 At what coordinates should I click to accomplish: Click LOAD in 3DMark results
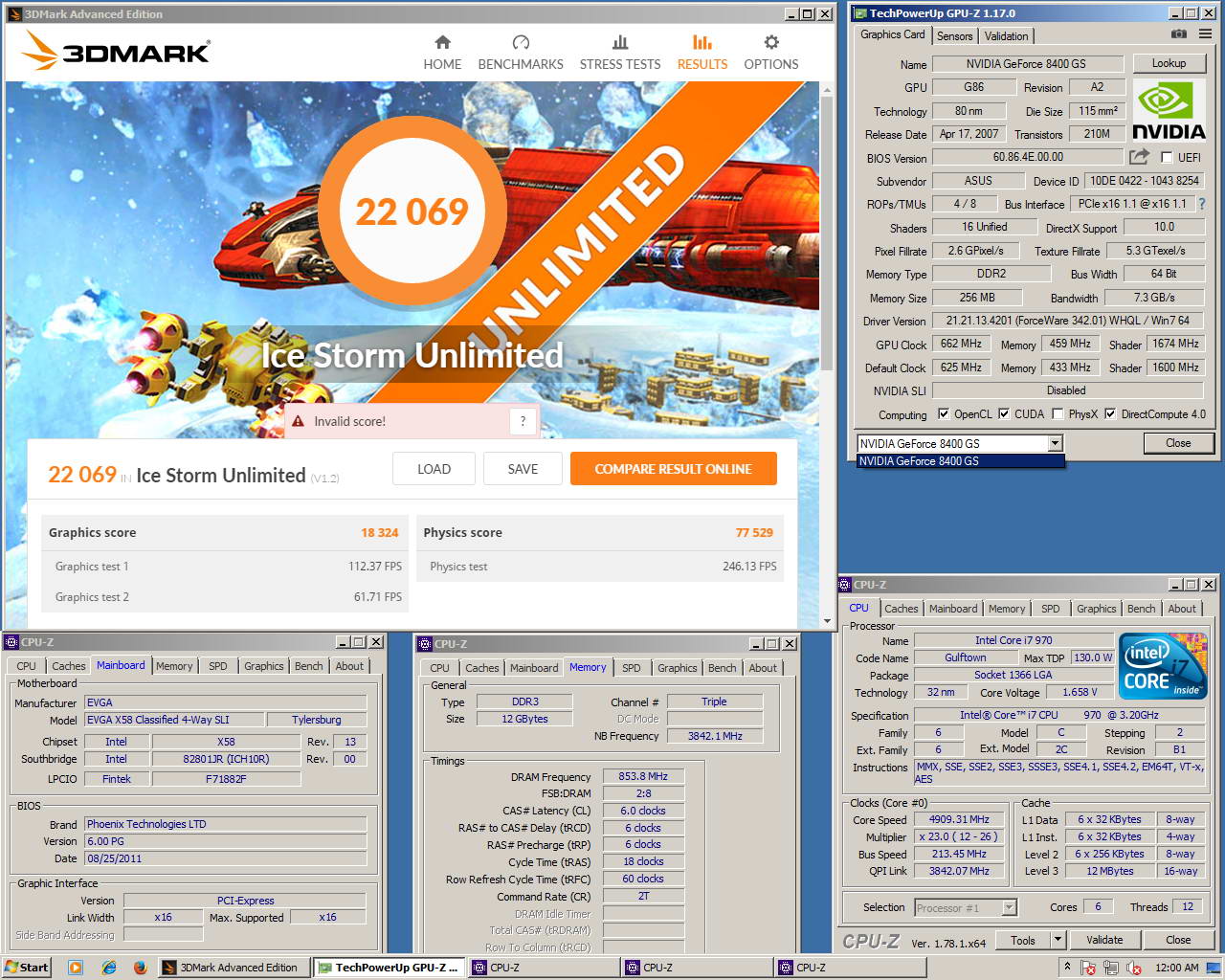[434, 469]
